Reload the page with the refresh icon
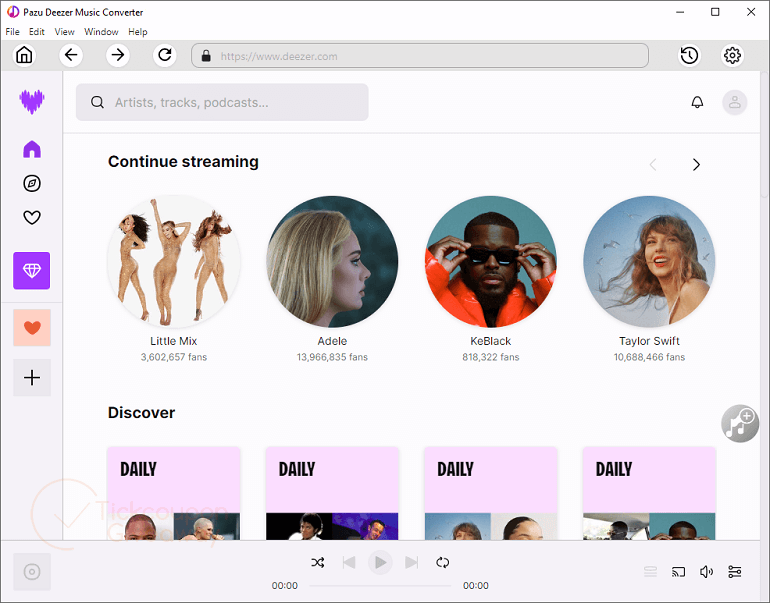The image size is (770, 603). click(x=165, y=55)
